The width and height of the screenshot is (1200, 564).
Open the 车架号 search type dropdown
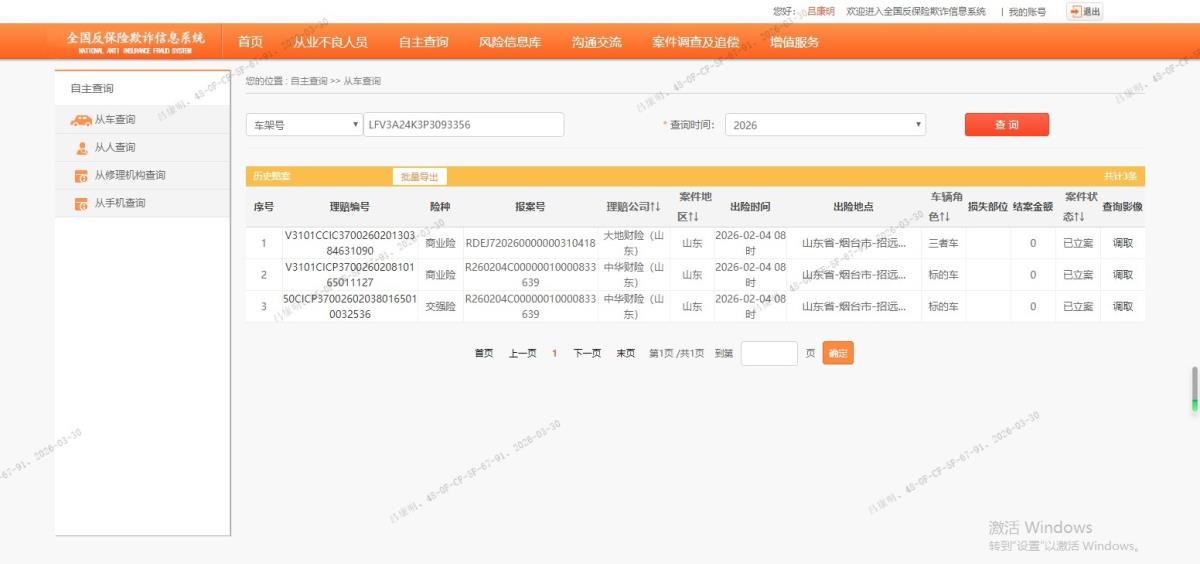point(304,125)
